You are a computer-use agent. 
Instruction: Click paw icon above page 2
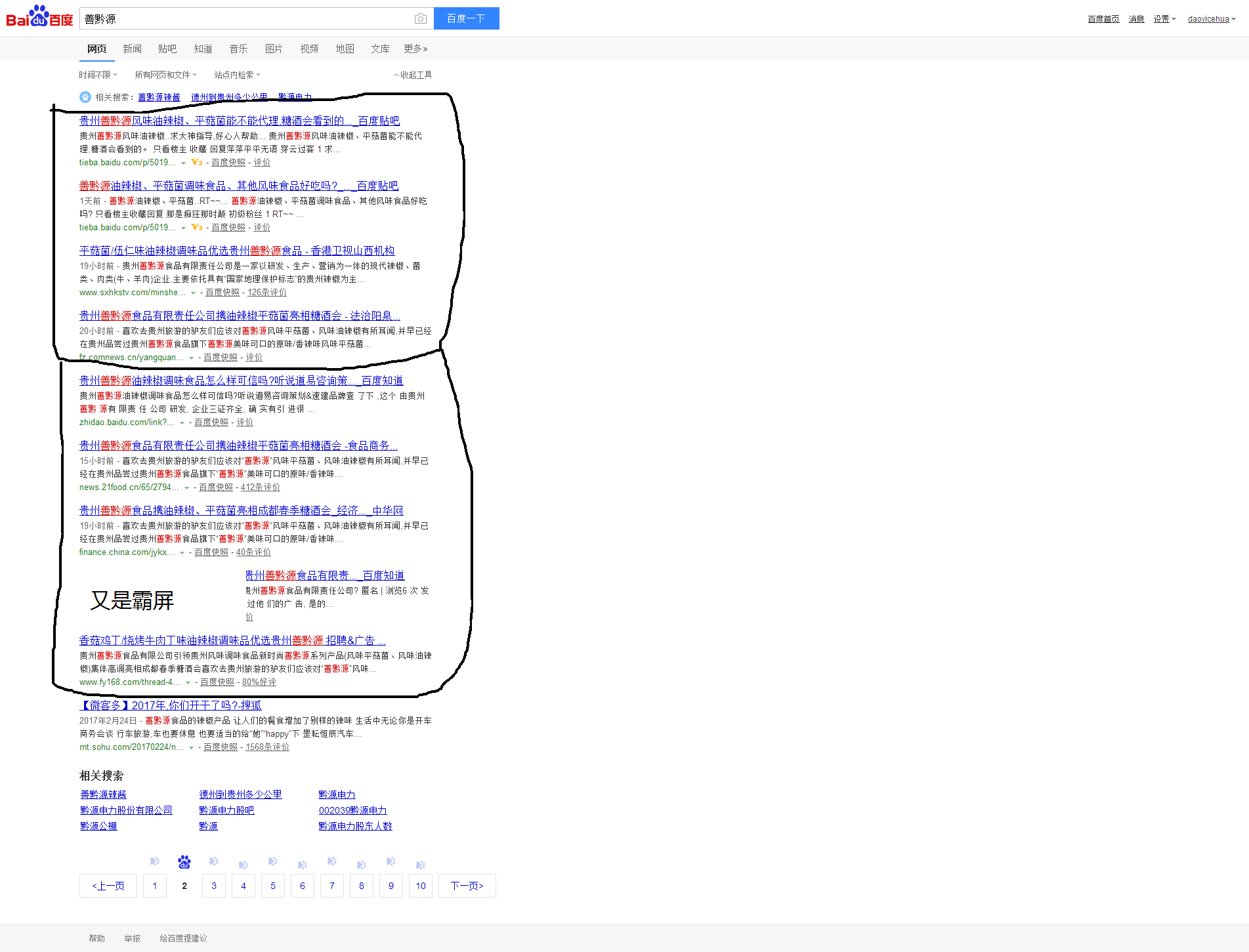coord(184,861)
